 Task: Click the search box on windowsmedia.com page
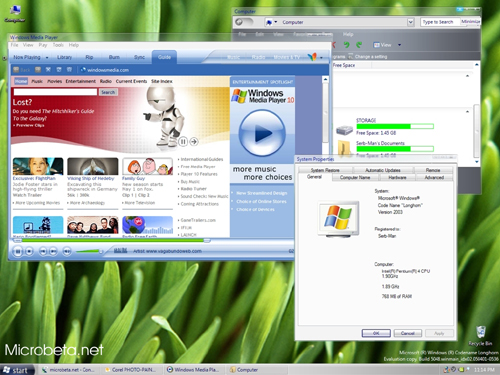(55, 92)
